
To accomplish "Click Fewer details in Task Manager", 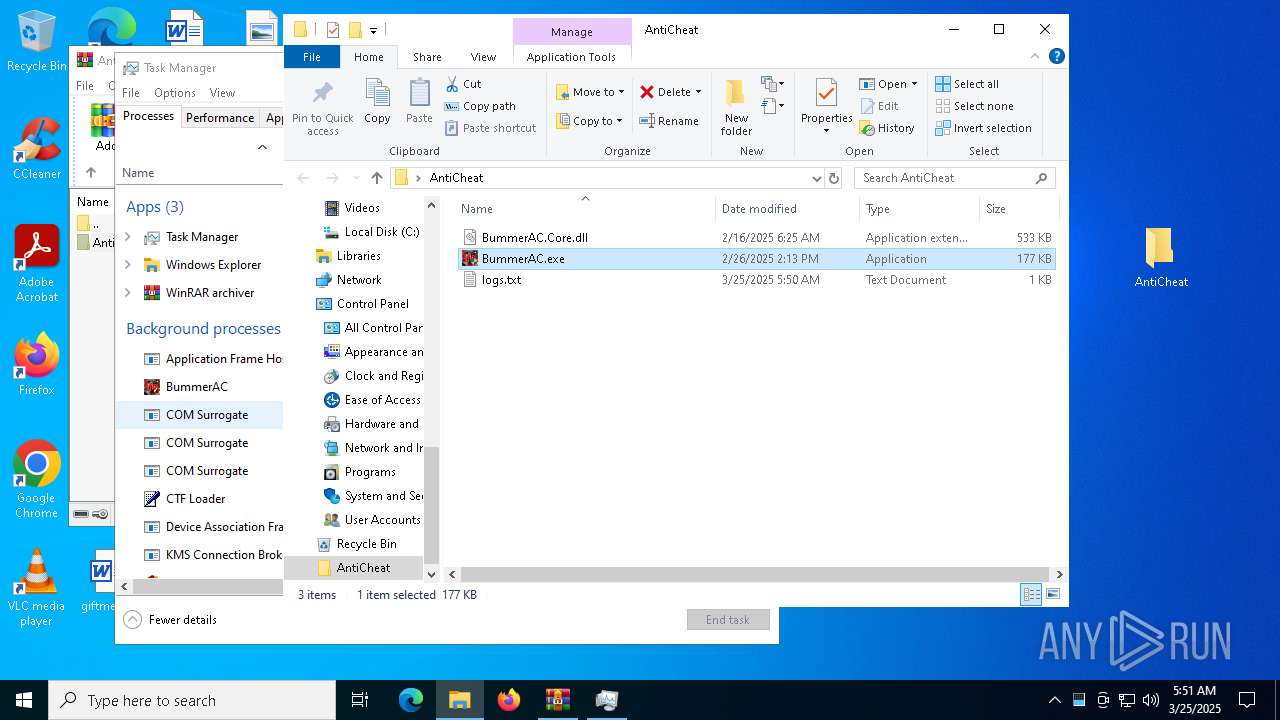I will pos(171,620).
